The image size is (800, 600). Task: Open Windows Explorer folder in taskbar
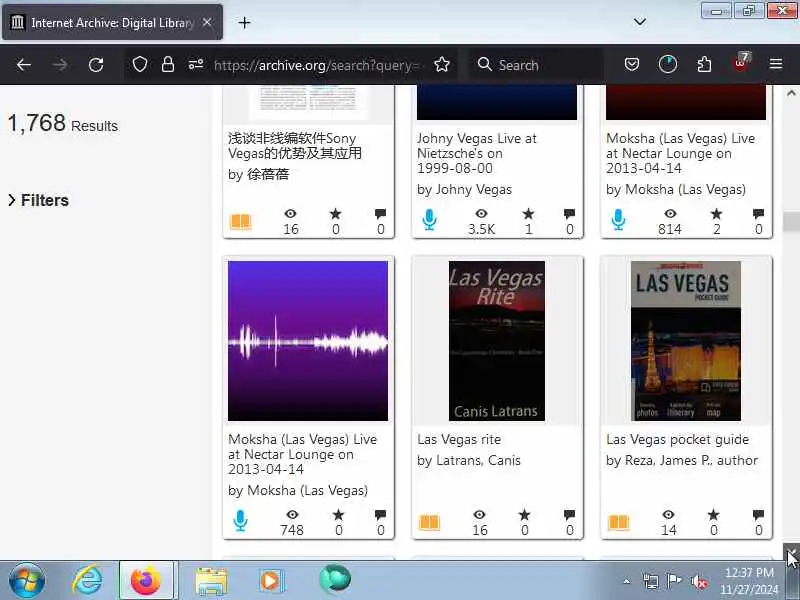coord(211,581)
